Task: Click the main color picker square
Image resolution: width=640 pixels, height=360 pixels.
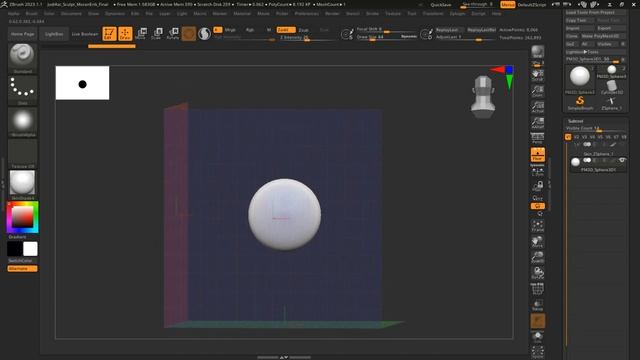Action: [22, 217]
